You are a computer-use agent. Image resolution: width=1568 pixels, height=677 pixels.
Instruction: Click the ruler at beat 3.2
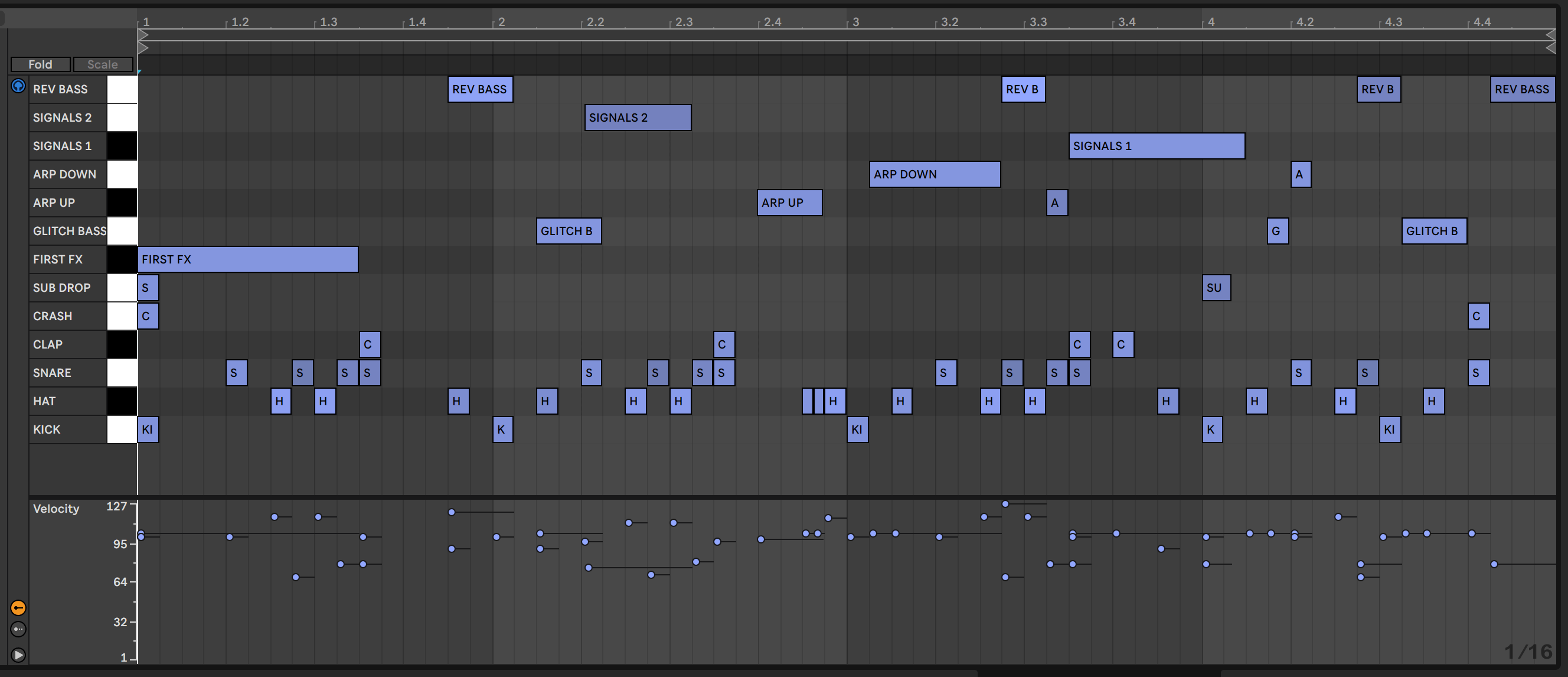pos(949,22)
